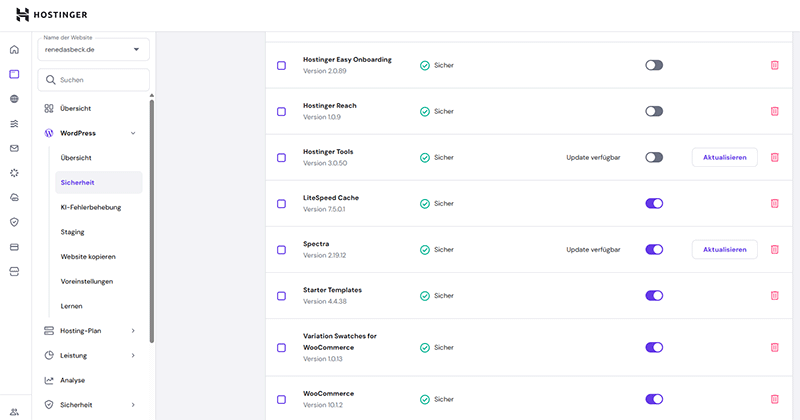Enable the Hostinger Tools toggle
Image resolution: width=800 pixels, height=420 pixels.
[x=654, y=157]
